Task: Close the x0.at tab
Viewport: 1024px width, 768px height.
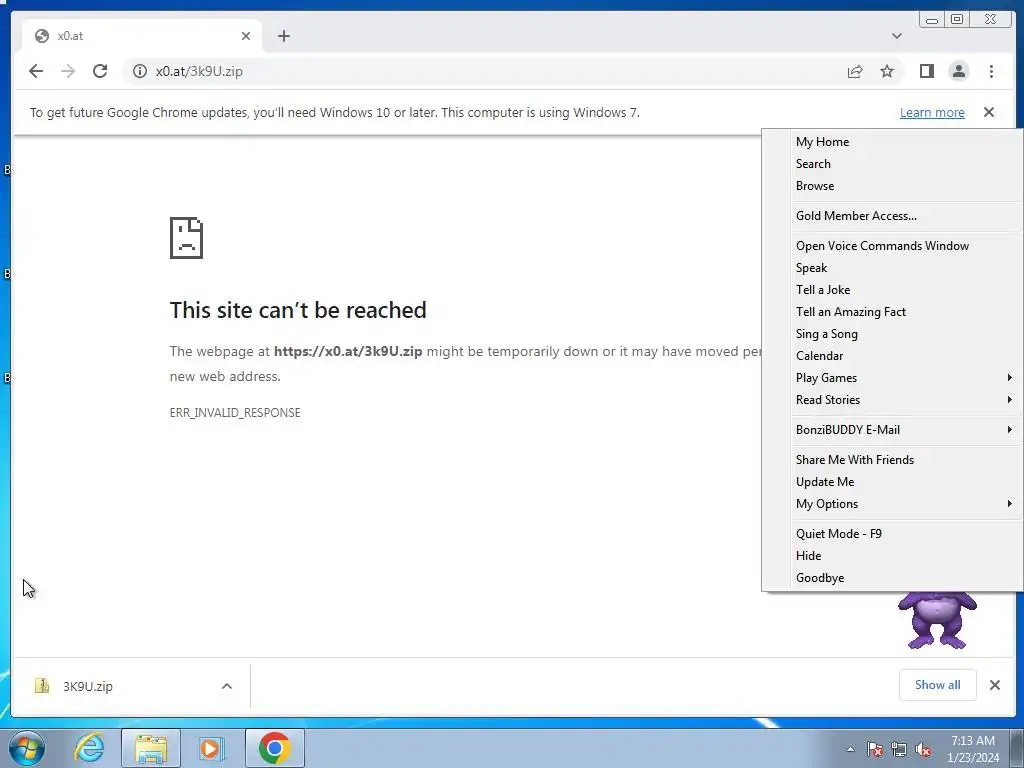Action: coord(246,36)
